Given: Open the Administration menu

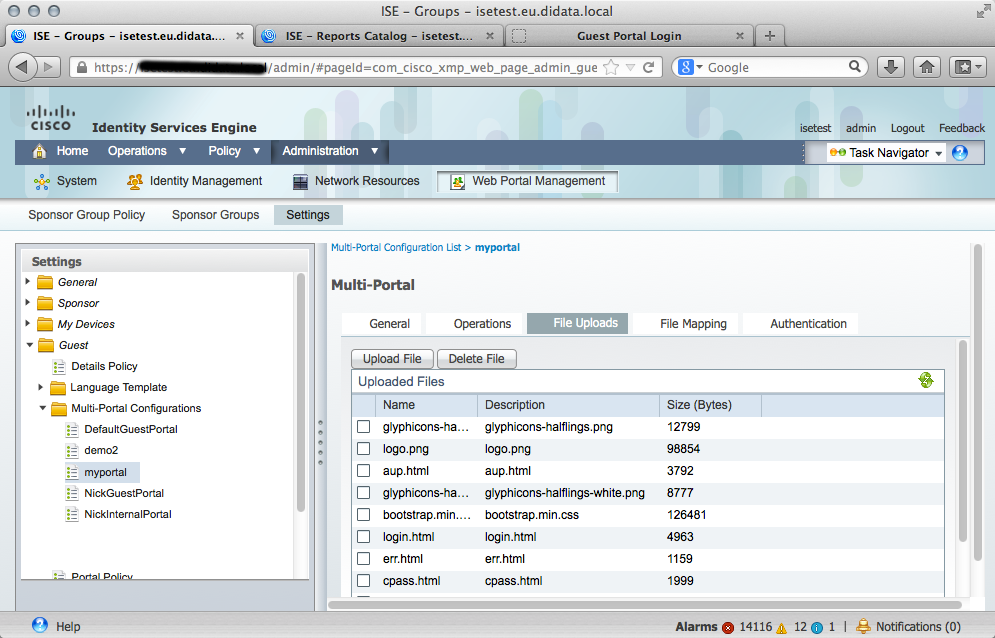Looking at the screenshot, I should [x=330, y=151].
